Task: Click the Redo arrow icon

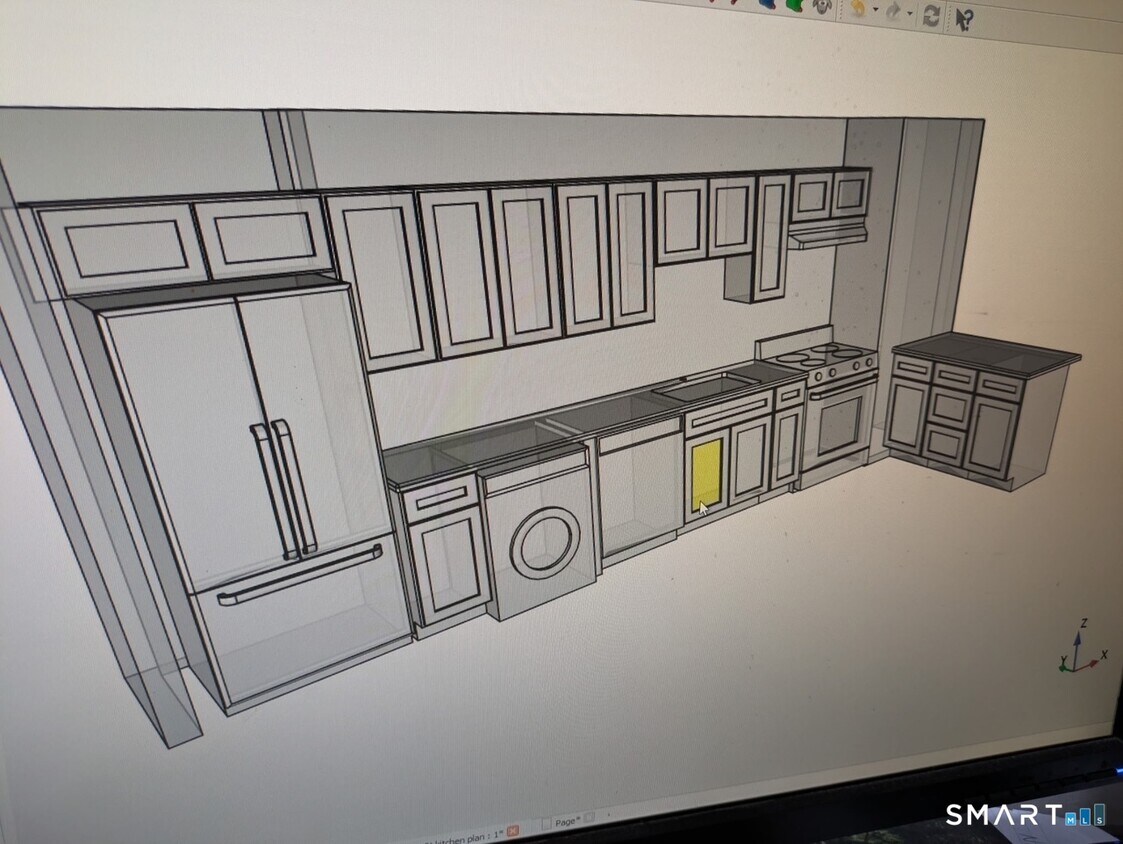Action: click(x=893, y=12)
